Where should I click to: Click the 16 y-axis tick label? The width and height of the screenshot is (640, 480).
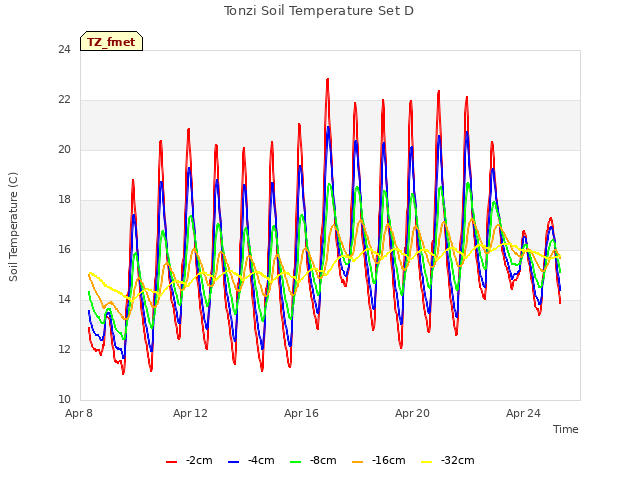click(64, 250)
